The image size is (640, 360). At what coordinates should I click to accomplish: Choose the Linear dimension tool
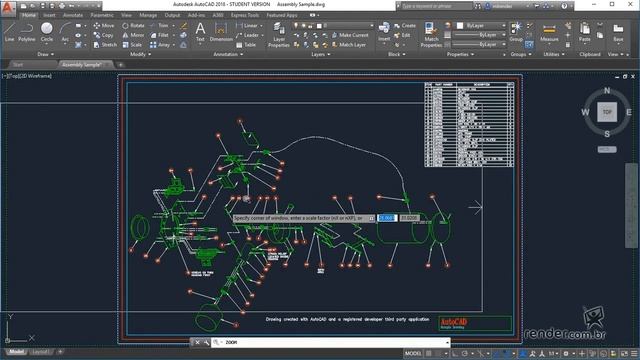(x=247, y=25)
